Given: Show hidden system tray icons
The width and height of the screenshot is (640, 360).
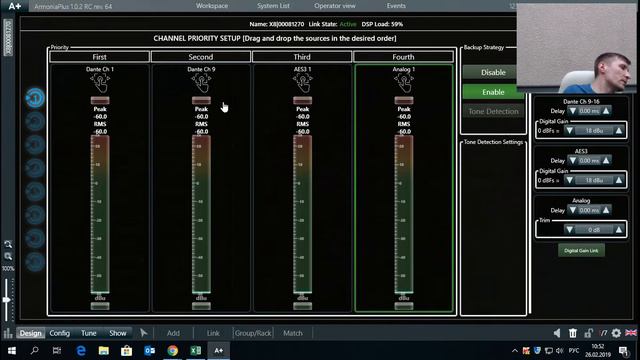Looking at the screenshot, I should (515, 351).
